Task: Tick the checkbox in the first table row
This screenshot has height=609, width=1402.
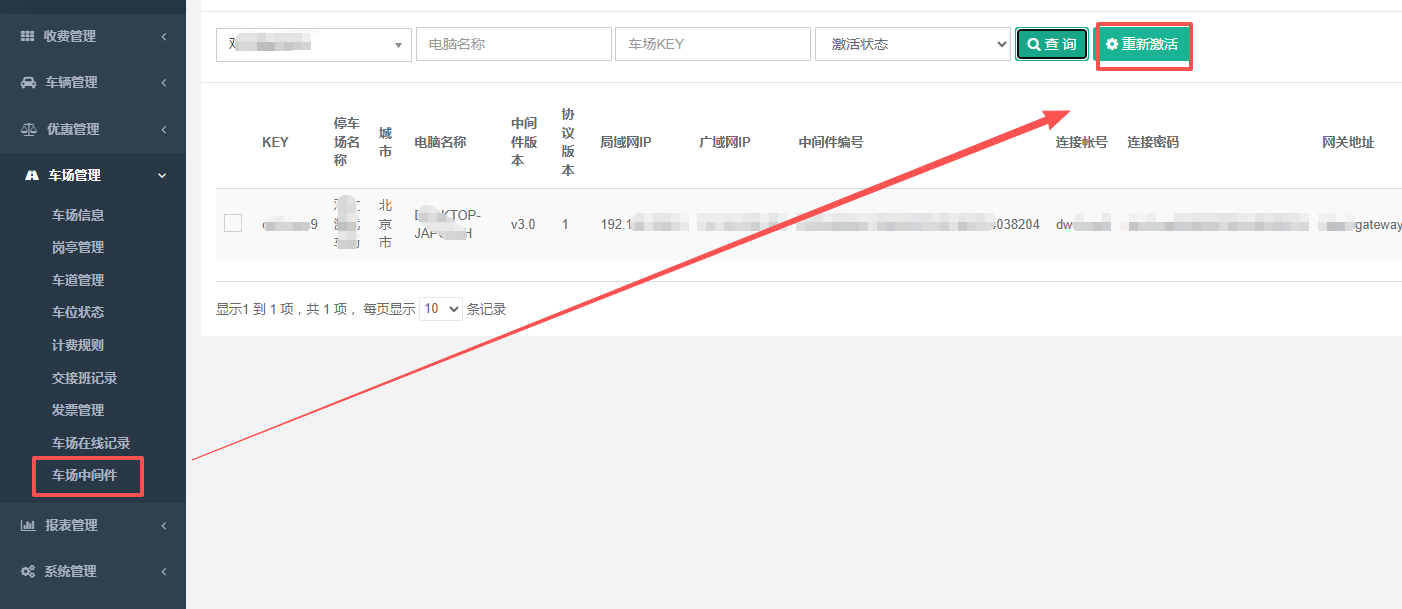Action: [233, 223]
